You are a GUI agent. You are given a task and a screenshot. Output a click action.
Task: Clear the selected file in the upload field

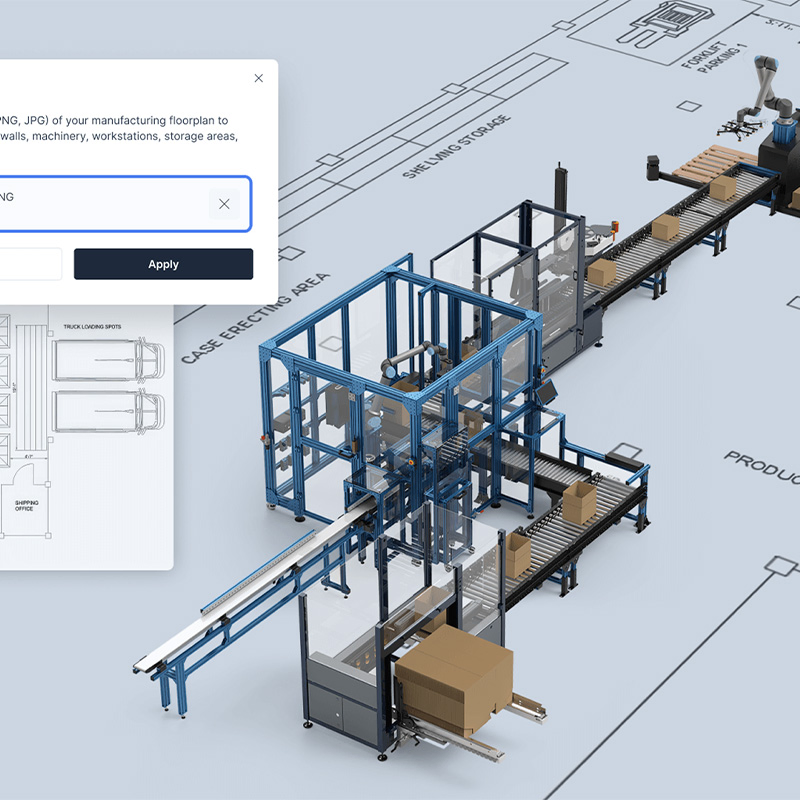click(x=224, y=204)
